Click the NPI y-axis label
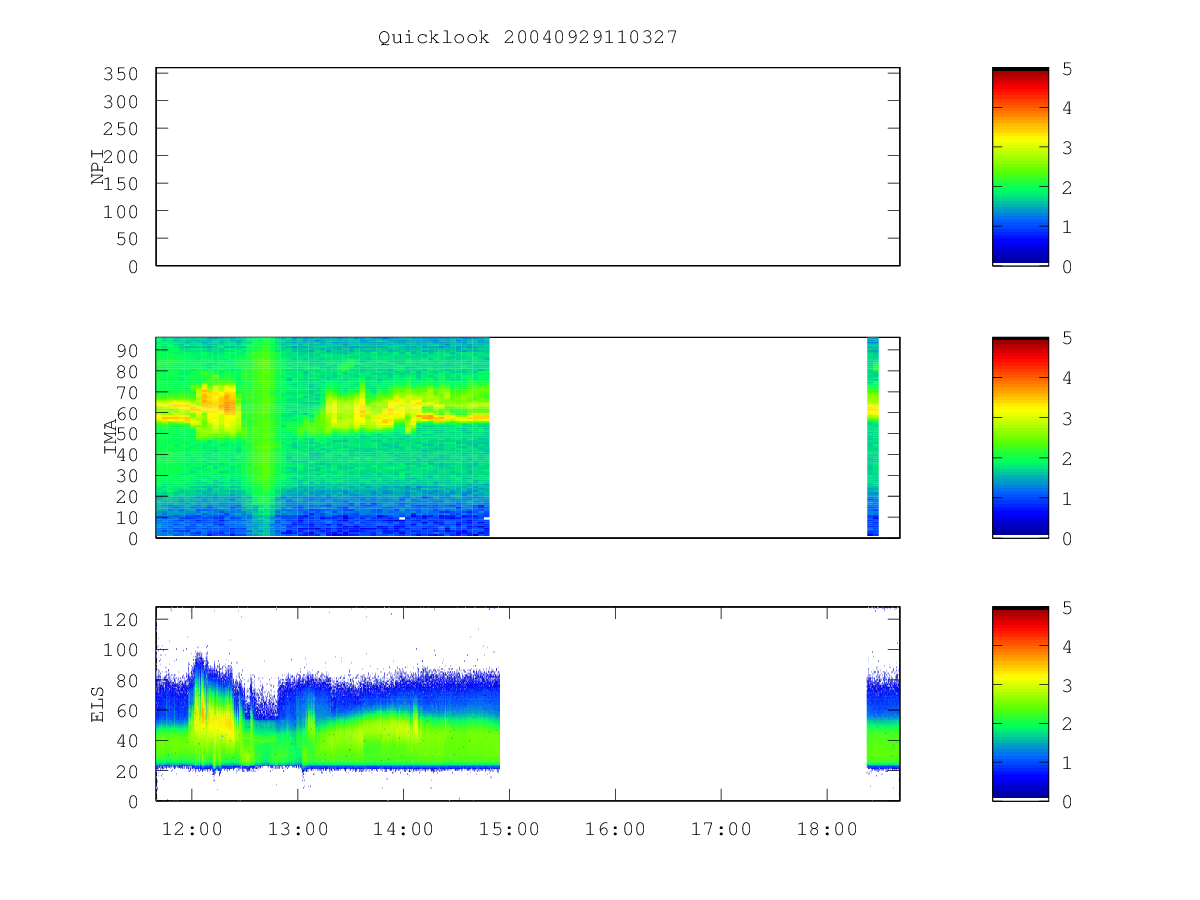 coord(99,168)
